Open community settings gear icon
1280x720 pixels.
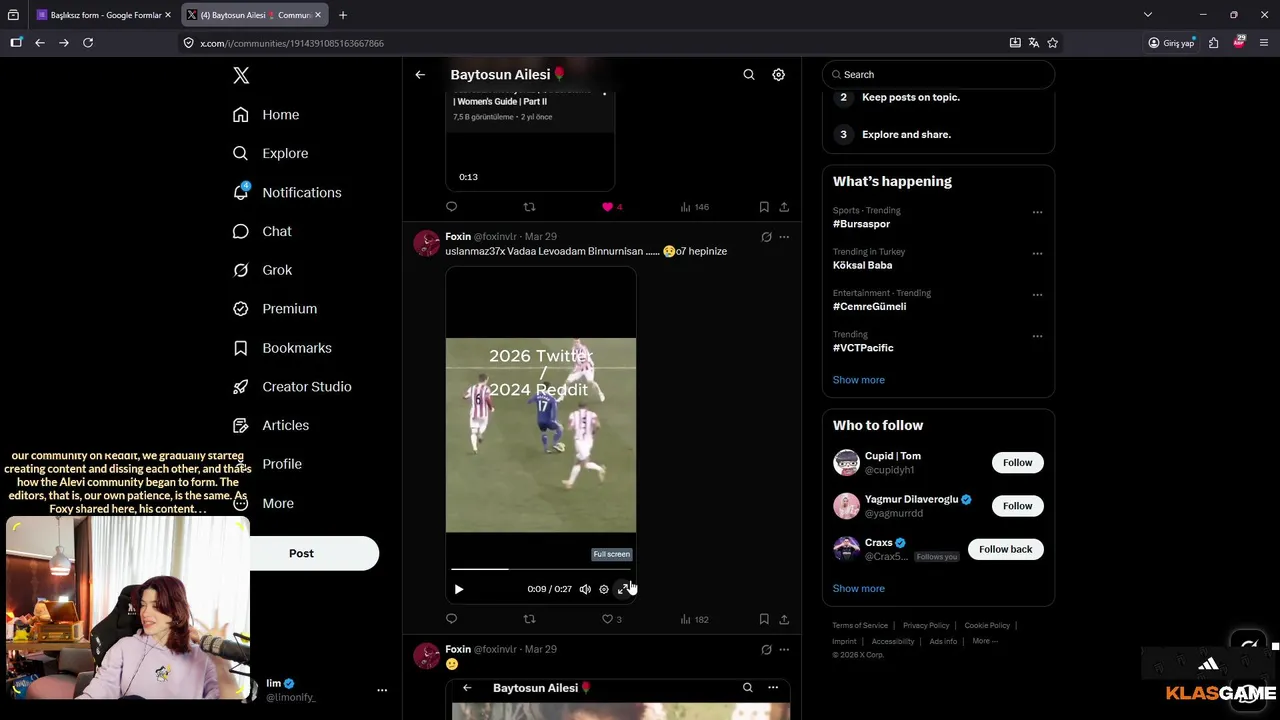778,75
